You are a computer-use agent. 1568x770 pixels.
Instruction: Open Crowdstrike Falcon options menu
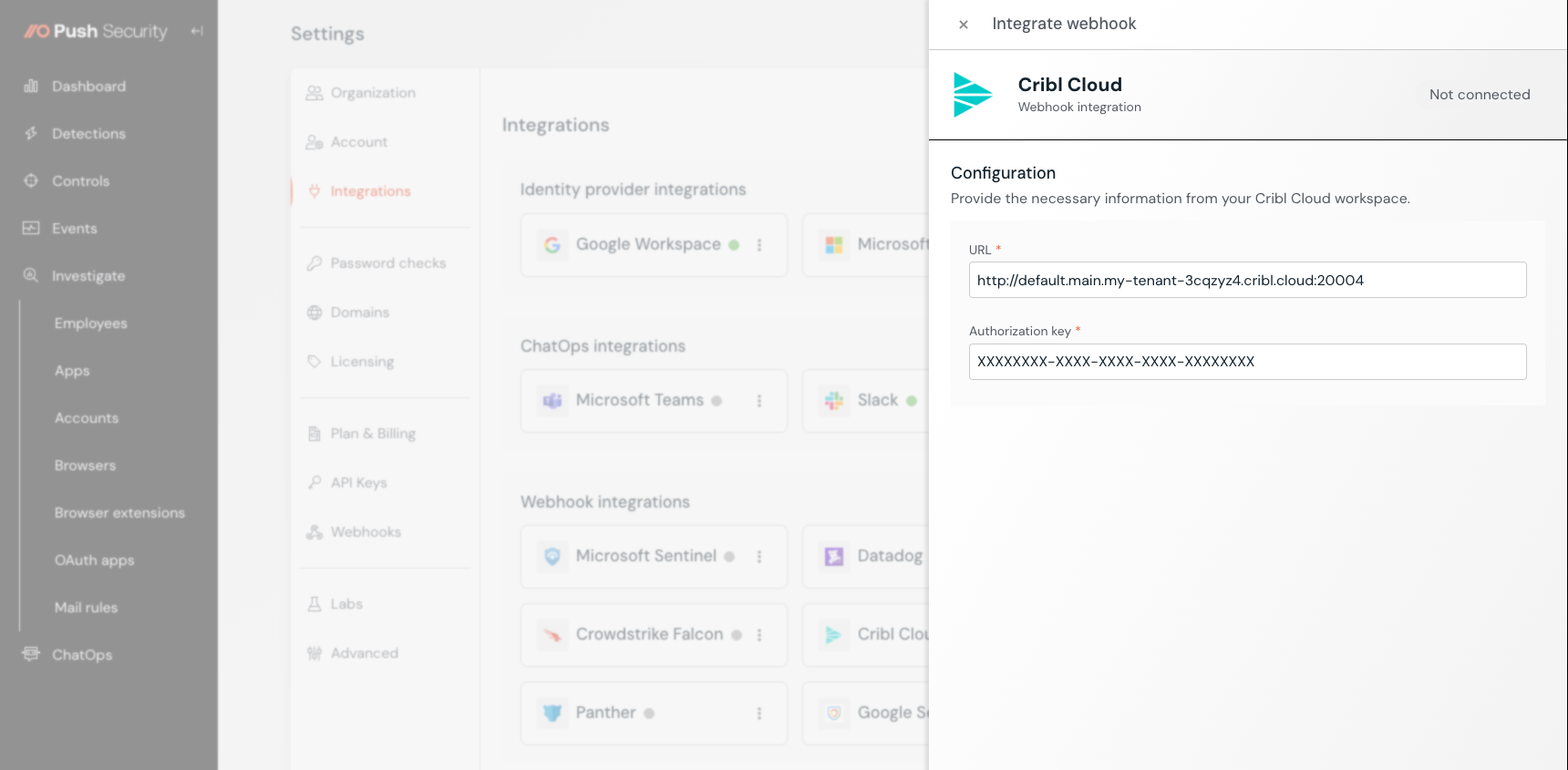pyautogui.click(x=759, y=635)
